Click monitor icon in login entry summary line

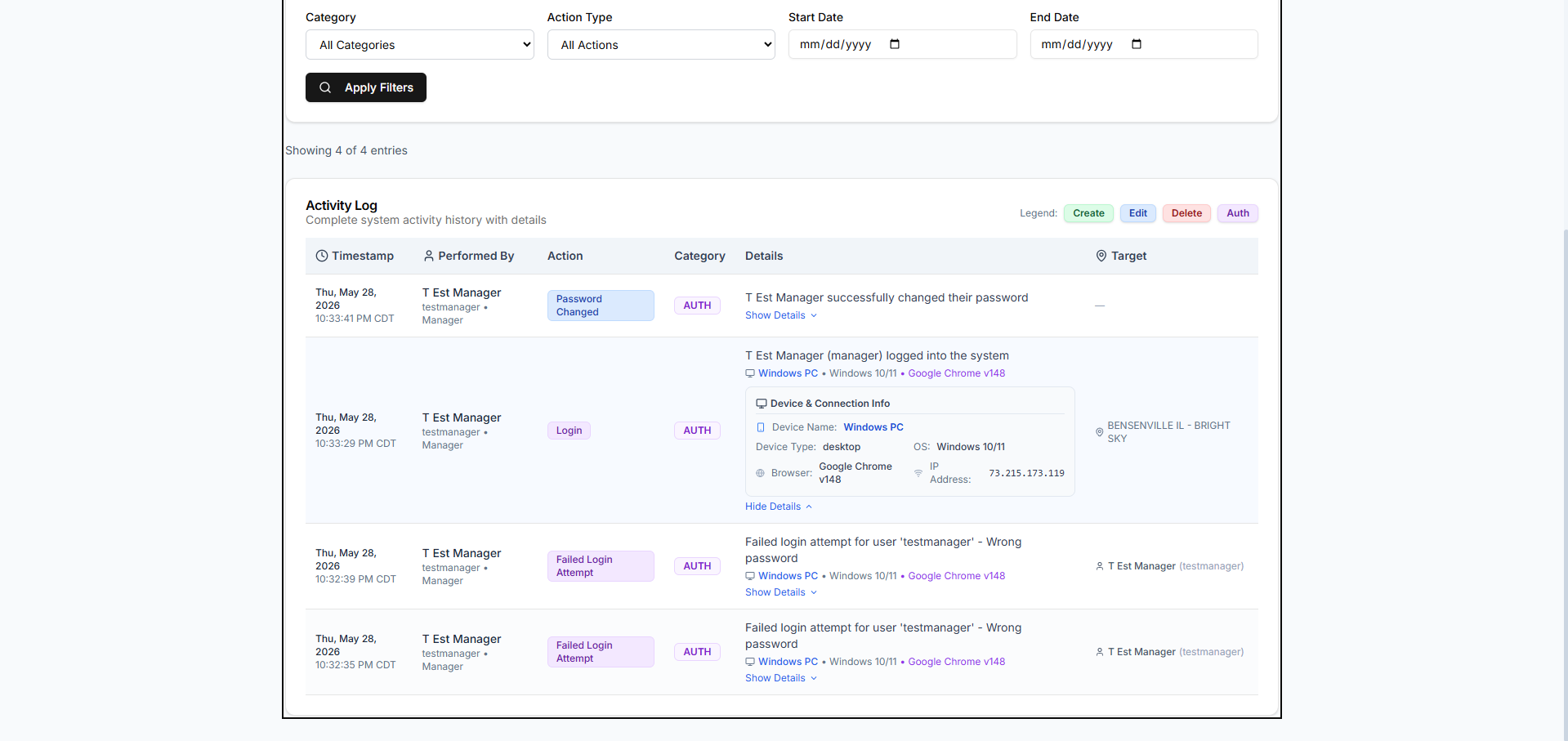coord(750,373)
